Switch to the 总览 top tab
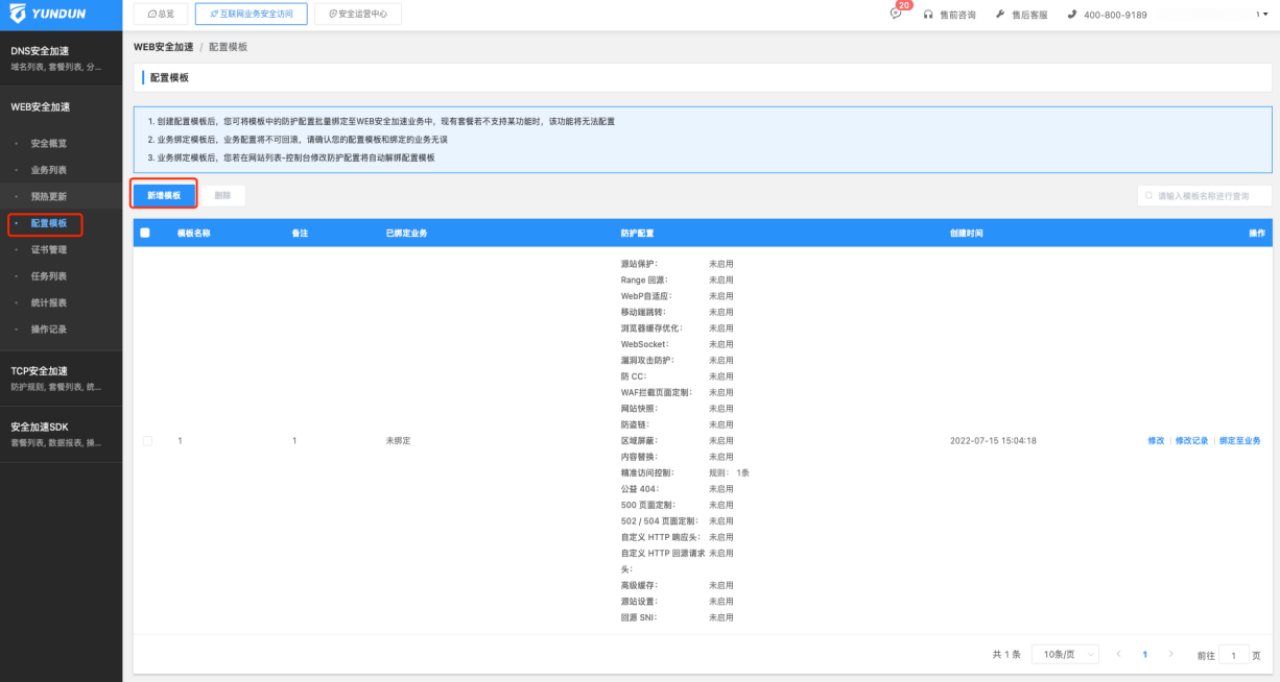Viewport: 1280px width, 682px height. (160, 15)
